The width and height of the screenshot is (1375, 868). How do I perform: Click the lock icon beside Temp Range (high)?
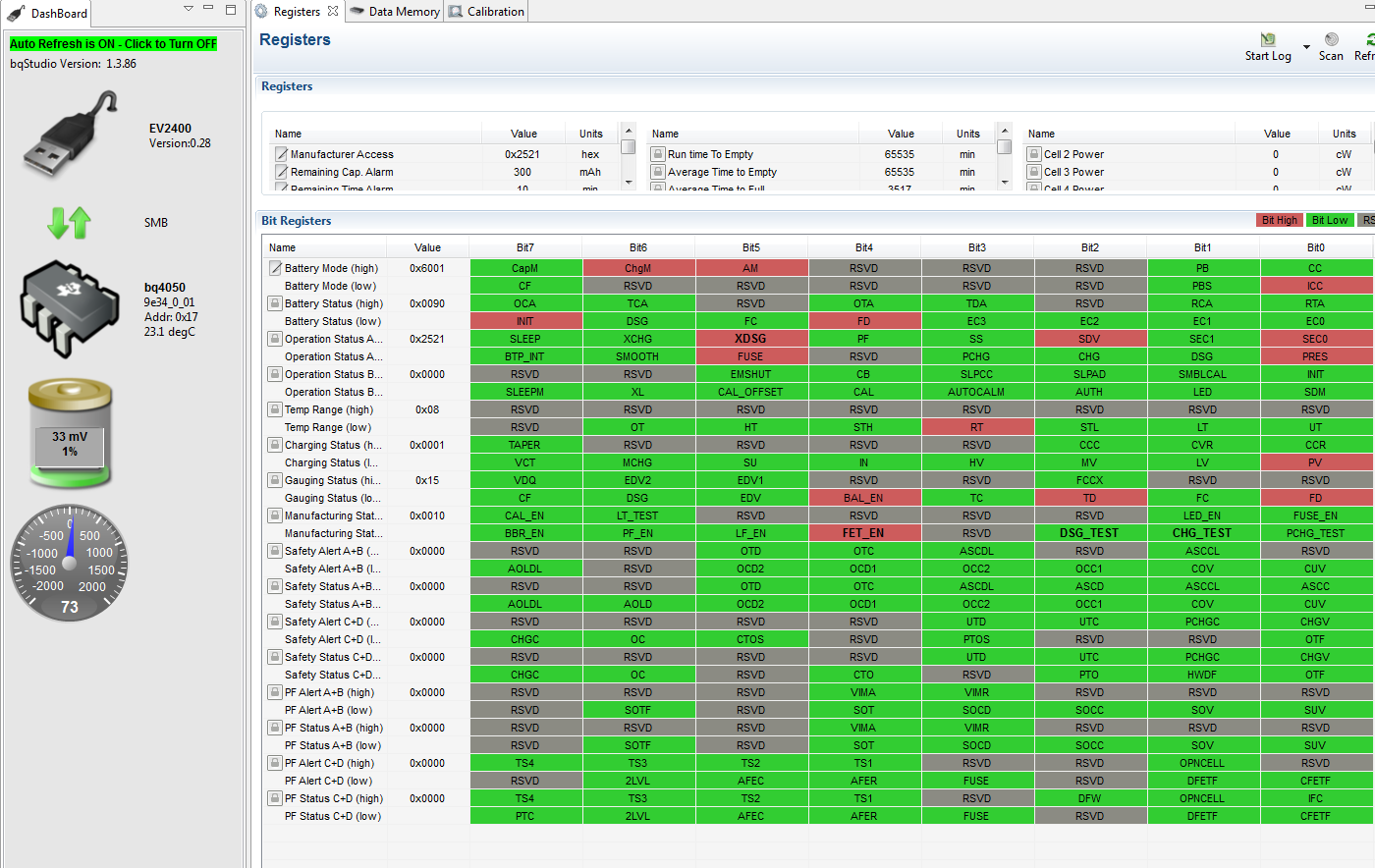(276, 409)
